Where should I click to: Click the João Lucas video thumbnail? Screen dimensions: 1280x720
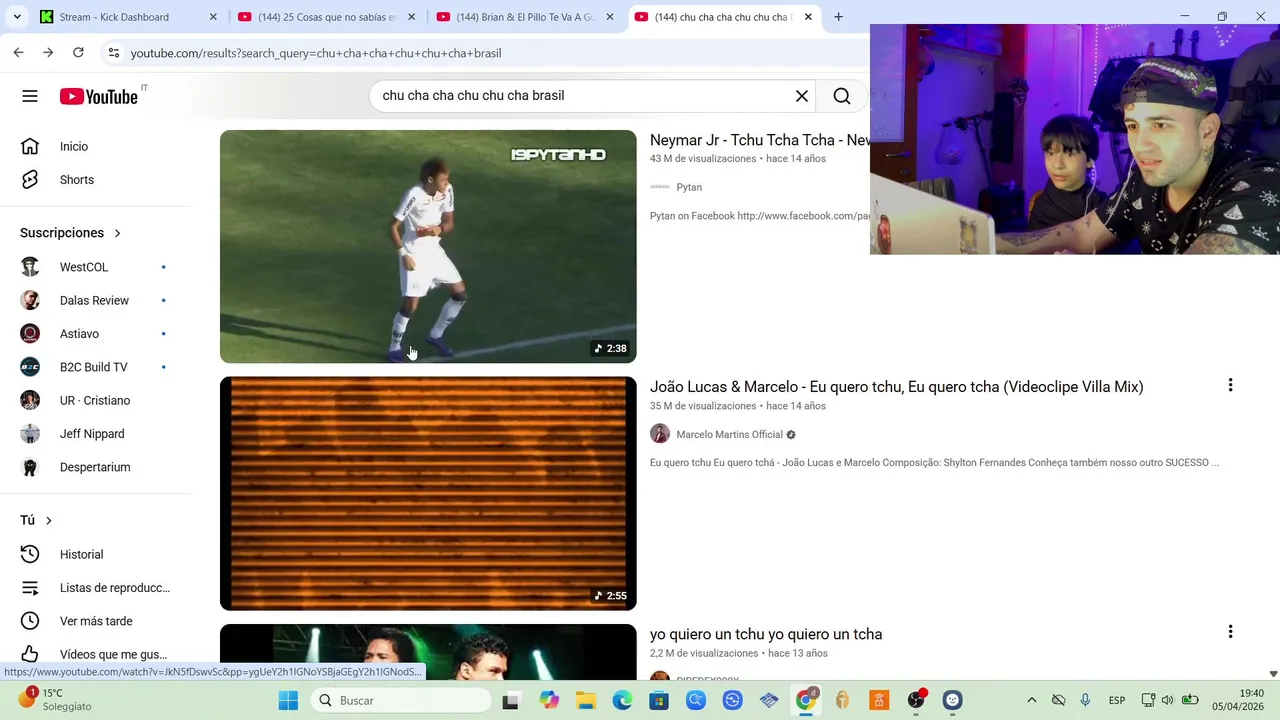pos(428,493)
